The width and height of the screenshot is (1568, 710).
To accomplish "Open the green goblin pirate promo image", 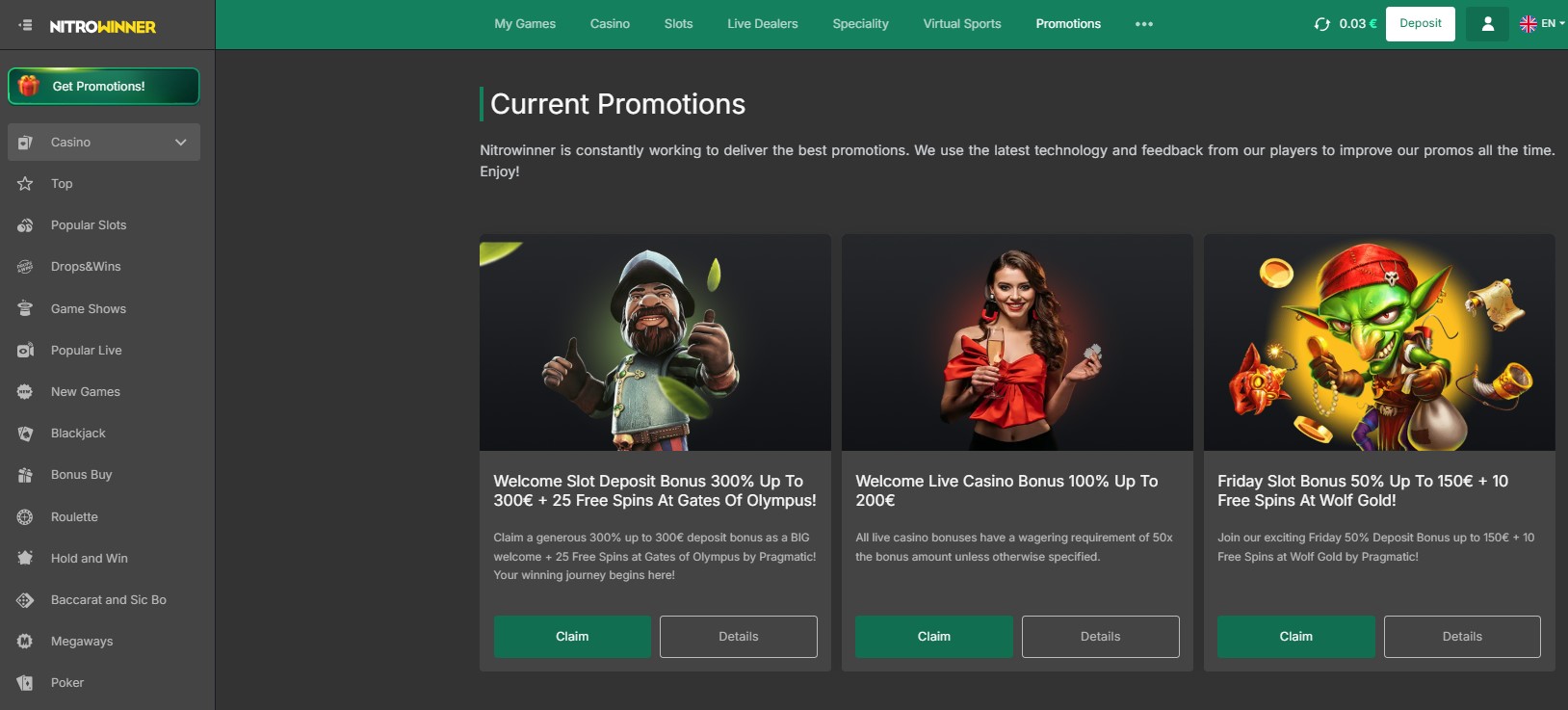I will 1379,343.
